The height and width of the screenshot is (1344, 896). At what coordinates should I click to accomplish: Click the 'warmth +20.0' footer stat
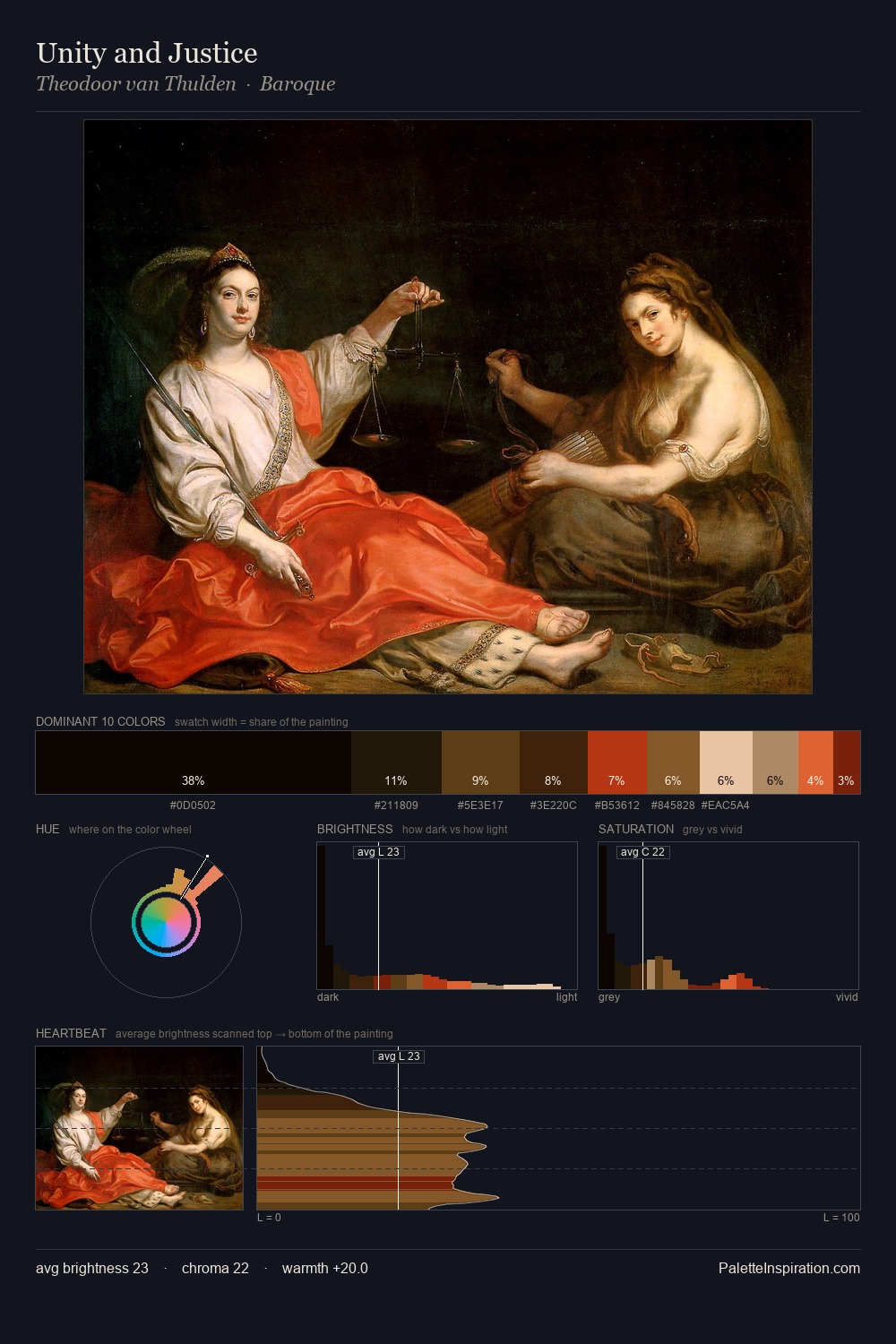coord(325,1269)
